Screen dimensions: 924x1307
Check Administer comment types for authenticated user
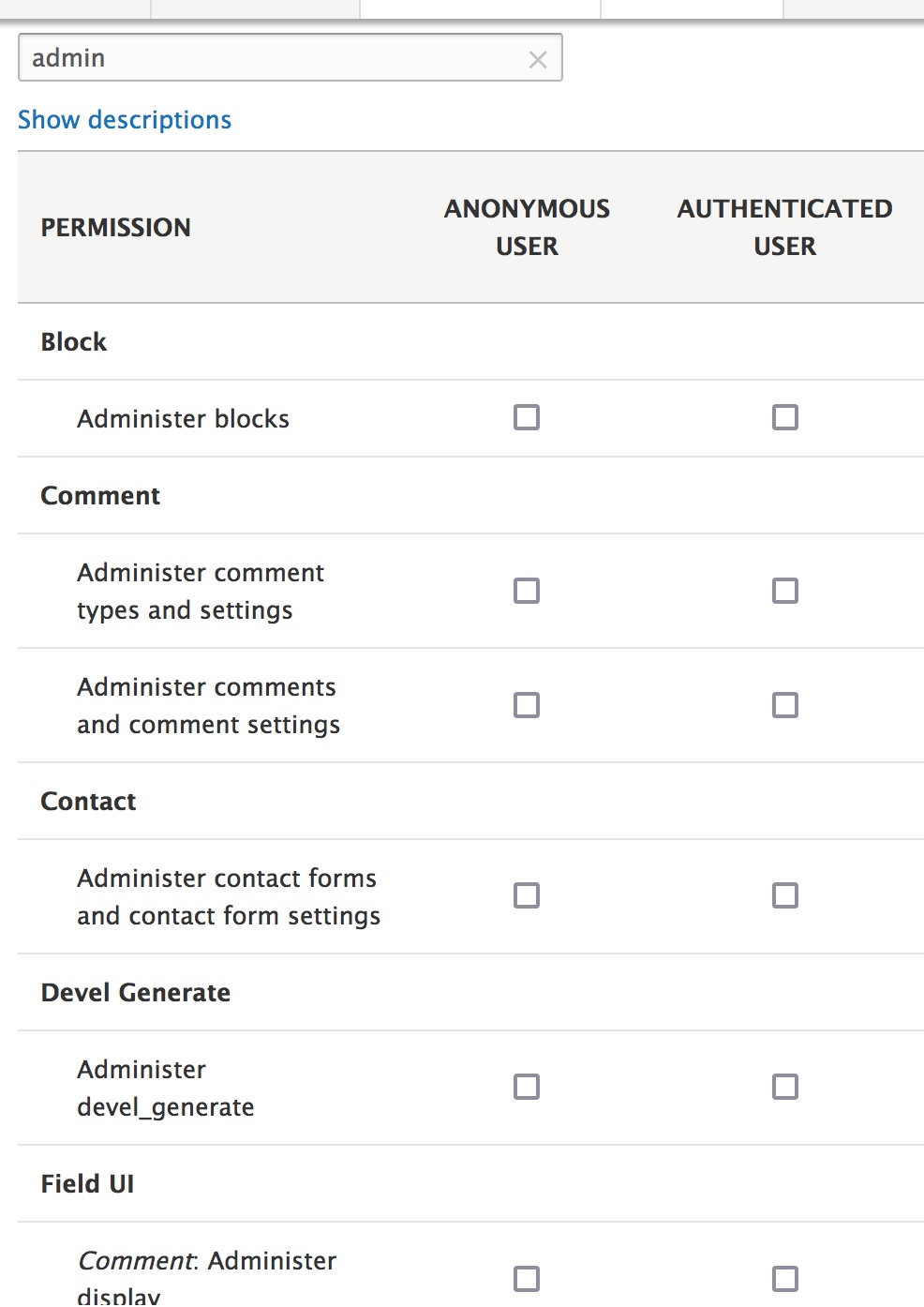pyautogui.click(x=784, y=591)
